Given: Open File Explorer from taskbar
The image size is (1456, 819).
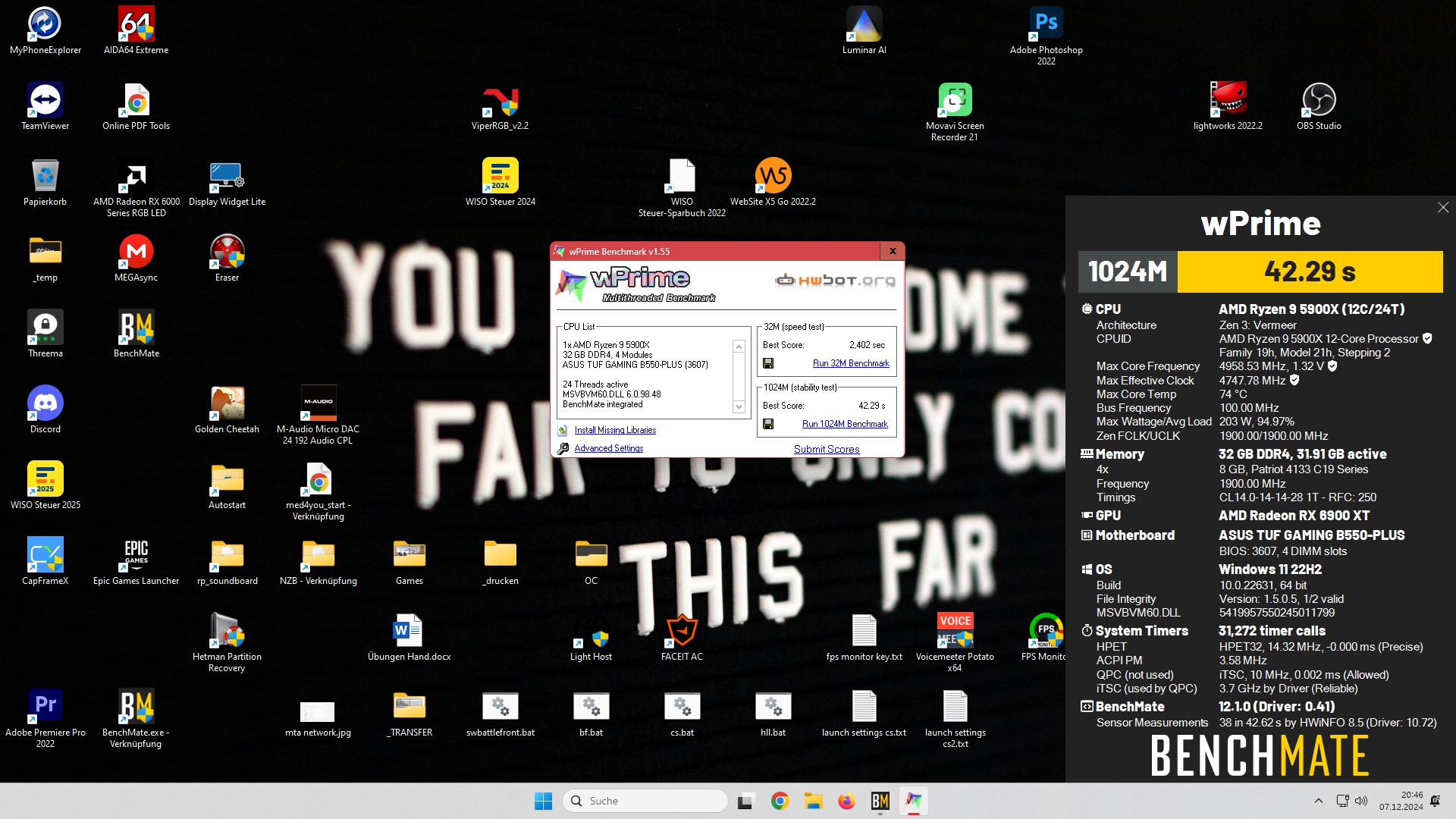Looking at the screenshot, I should tap(813, 801).
